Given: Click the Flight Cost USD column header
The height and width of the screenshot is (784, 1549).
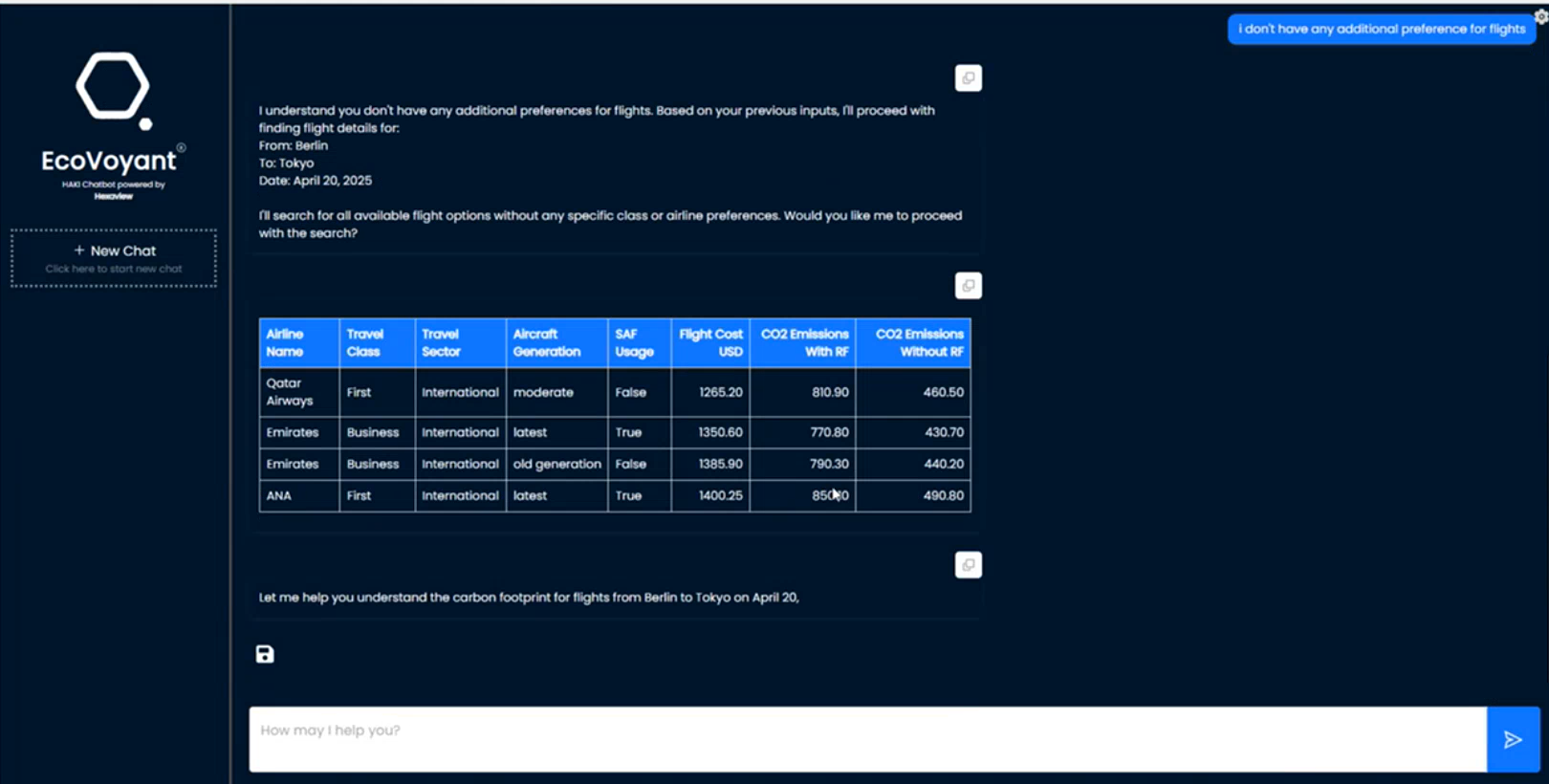Looking at the screenshot, I should [709, 343].
